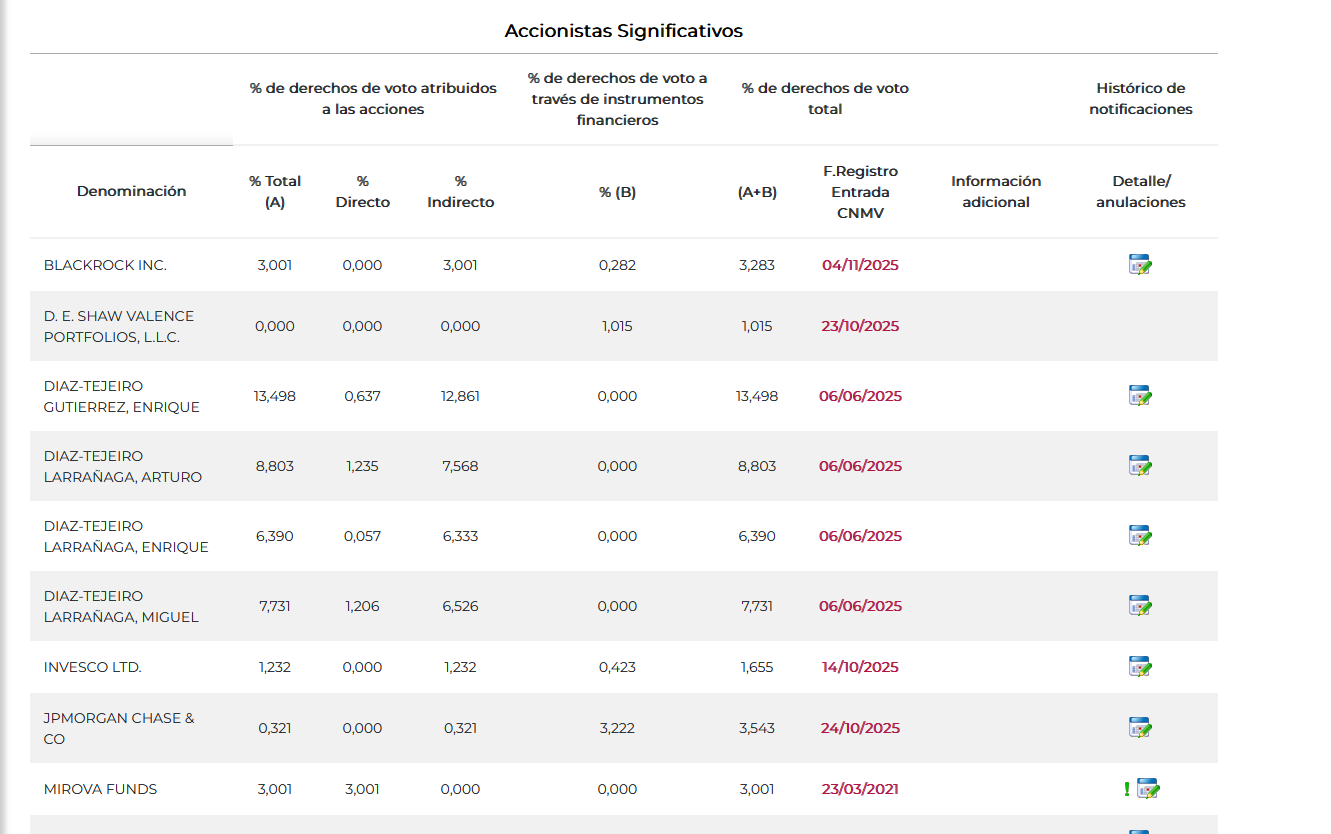Open detail icon for Diaz-Tejeiro Larrañaga, Arturo
This screenshot has width=1331, height=834.
coord(1140,466)
